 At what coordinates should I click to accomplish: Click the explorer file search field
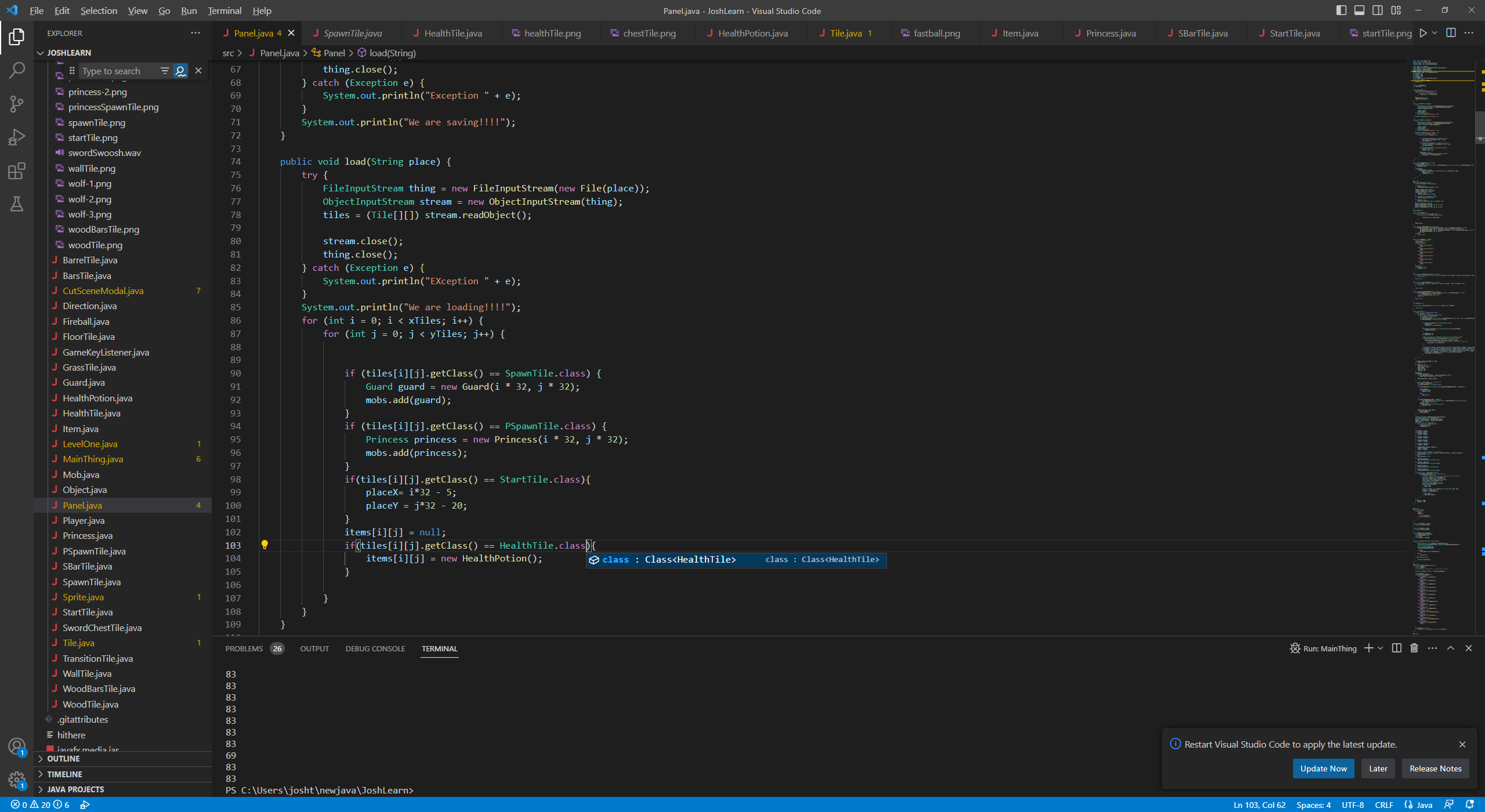[x=116, y=71]
